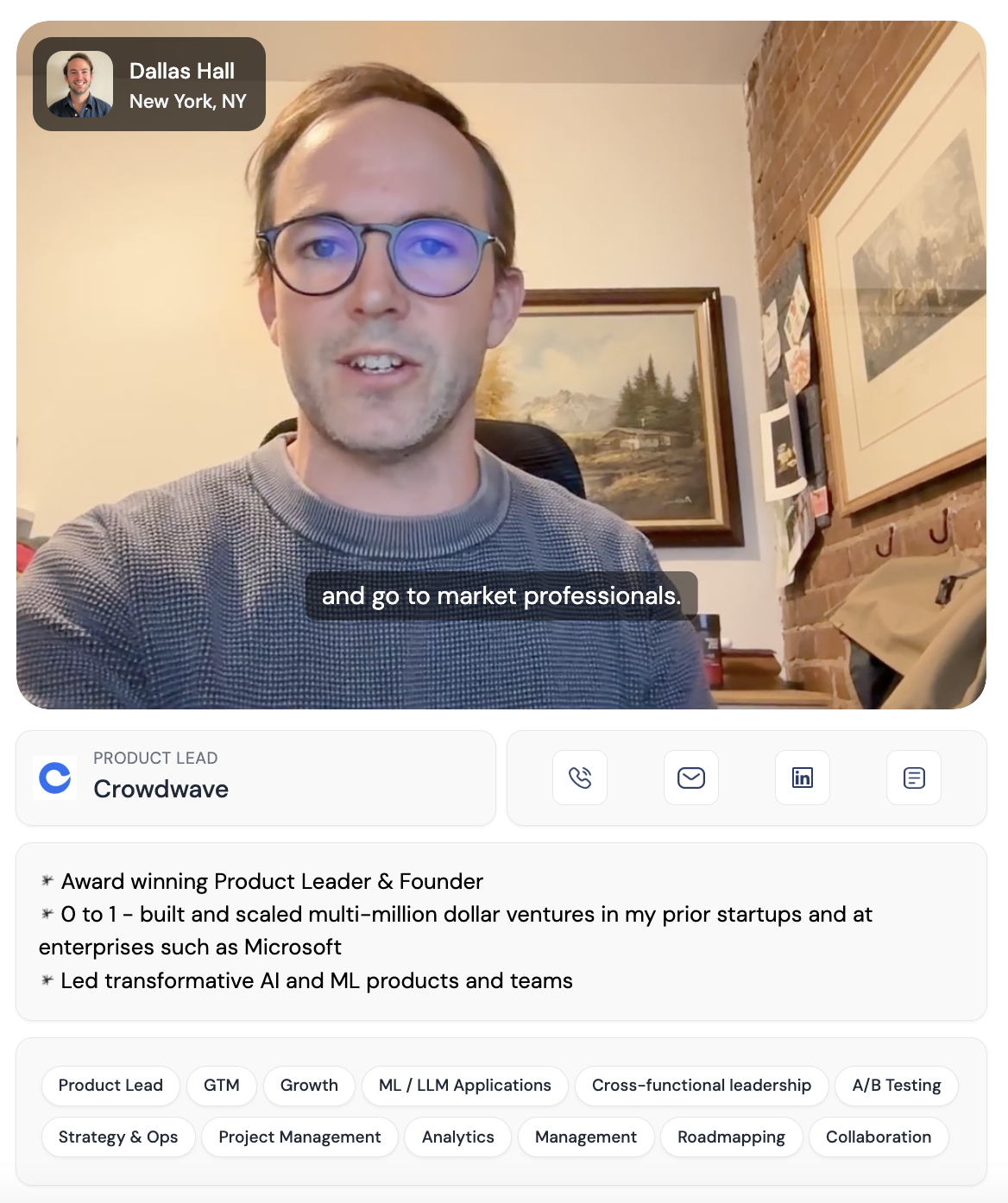Click the Crowdwave company name
Viewport: 1008px width, 1203px height.
[161, 790]
